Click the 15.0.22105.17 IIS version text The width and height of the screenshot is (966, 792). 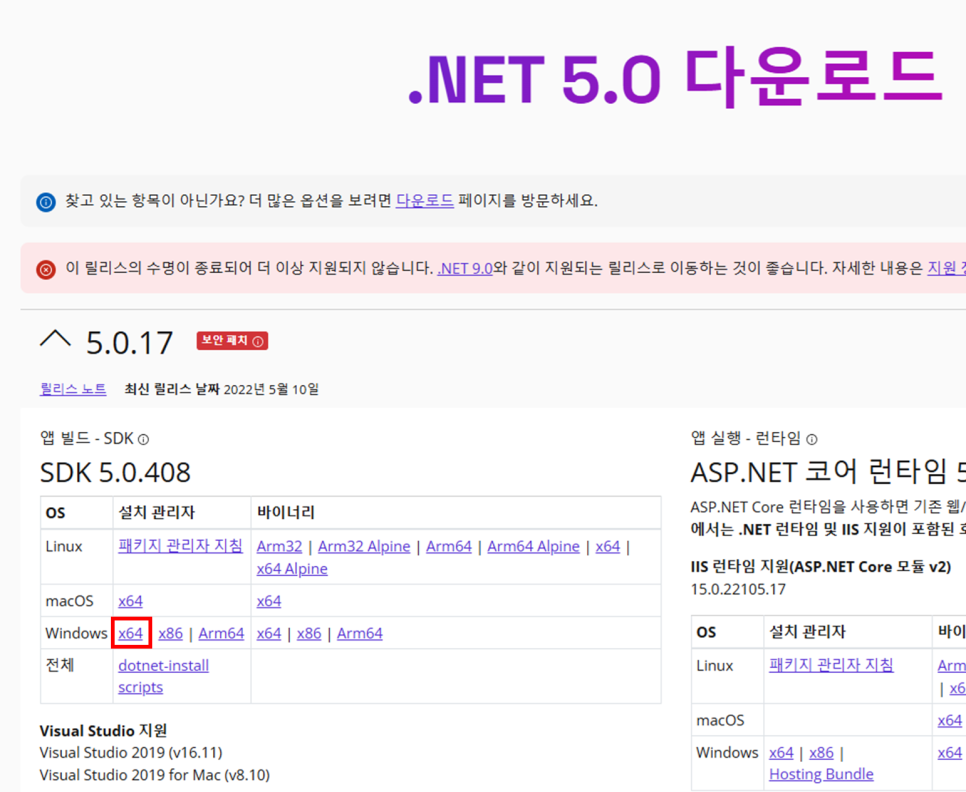click(738, 589)
